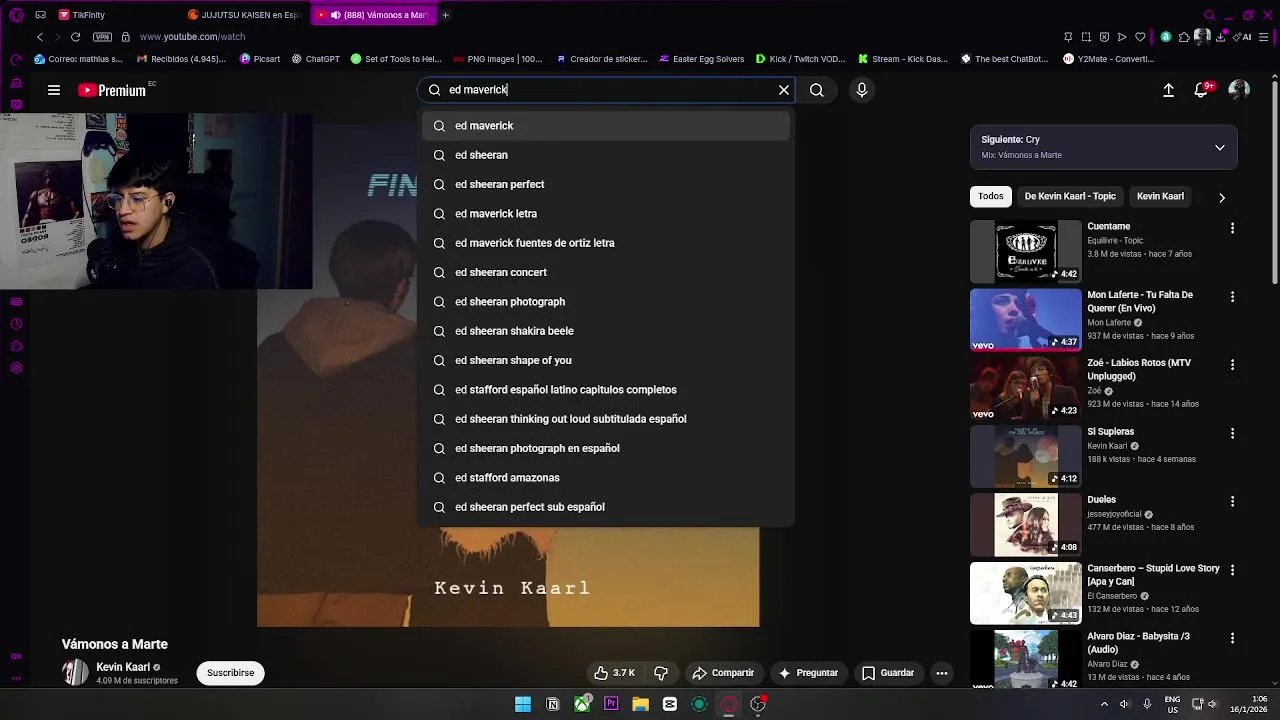The image size is (1280, 720).
Task: Select suggestion "ed maverick"
Action: [x=606, y=126]
